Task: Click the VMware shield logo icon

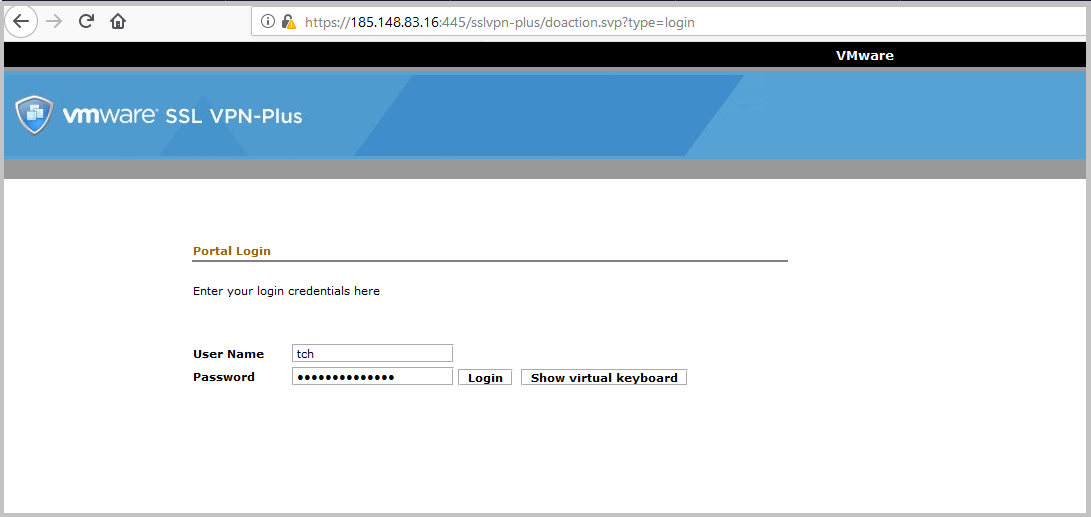Action: (34, 116)
